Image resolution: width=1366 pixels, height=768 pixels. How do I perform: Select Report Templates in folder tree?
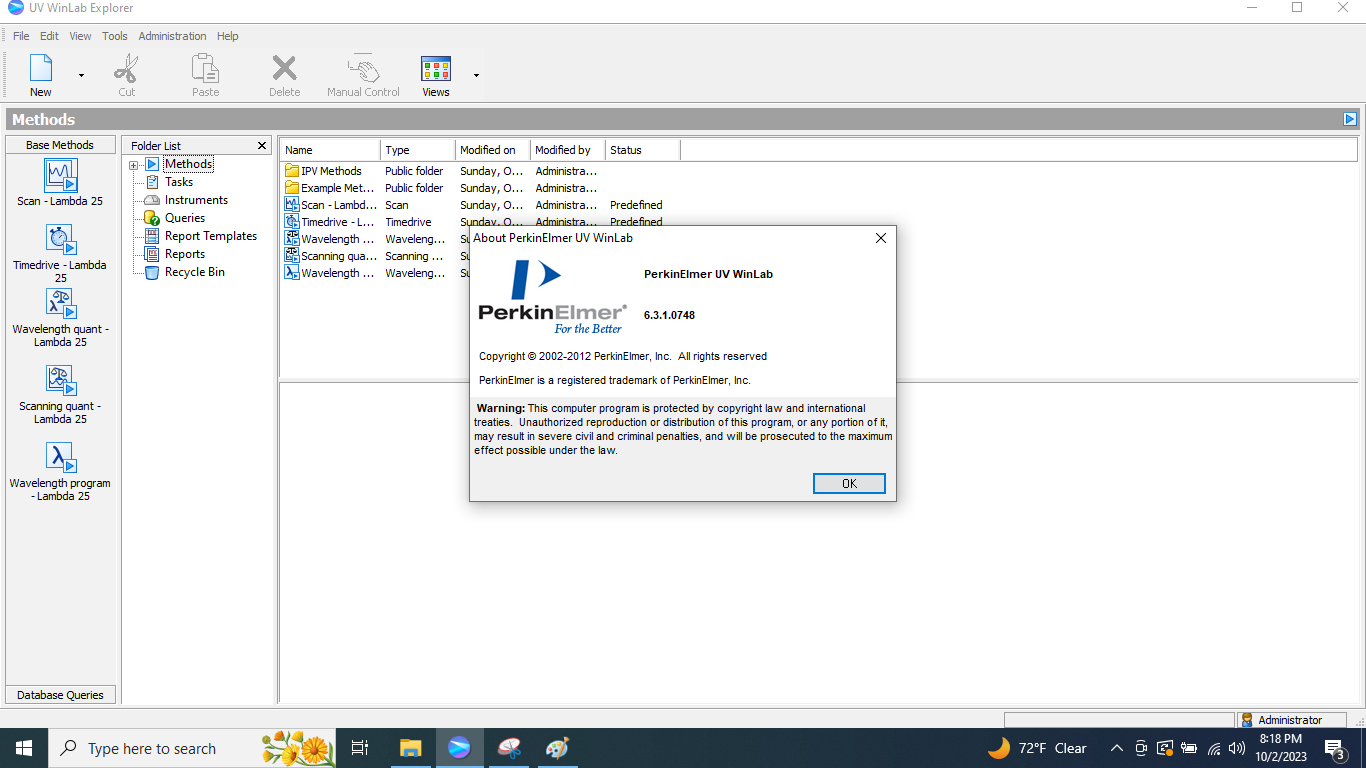(x=211, y=236)
